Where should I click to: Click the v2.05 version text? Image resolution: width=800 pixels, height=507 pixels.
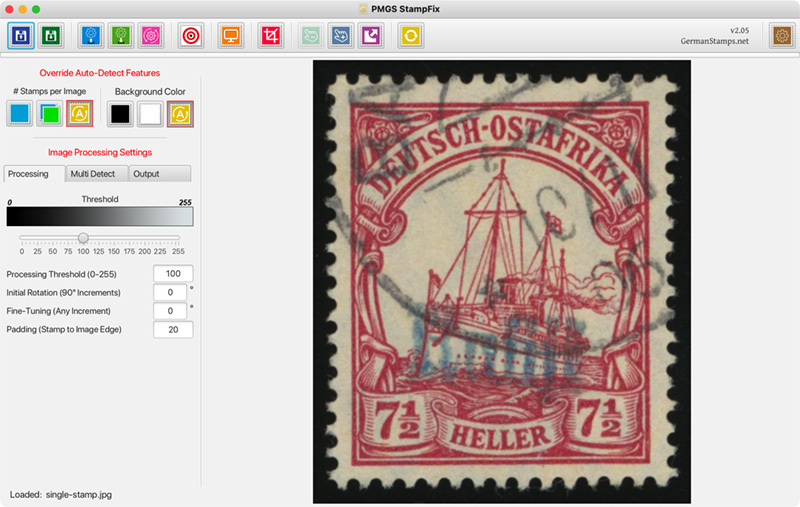[x=739, y=31]
